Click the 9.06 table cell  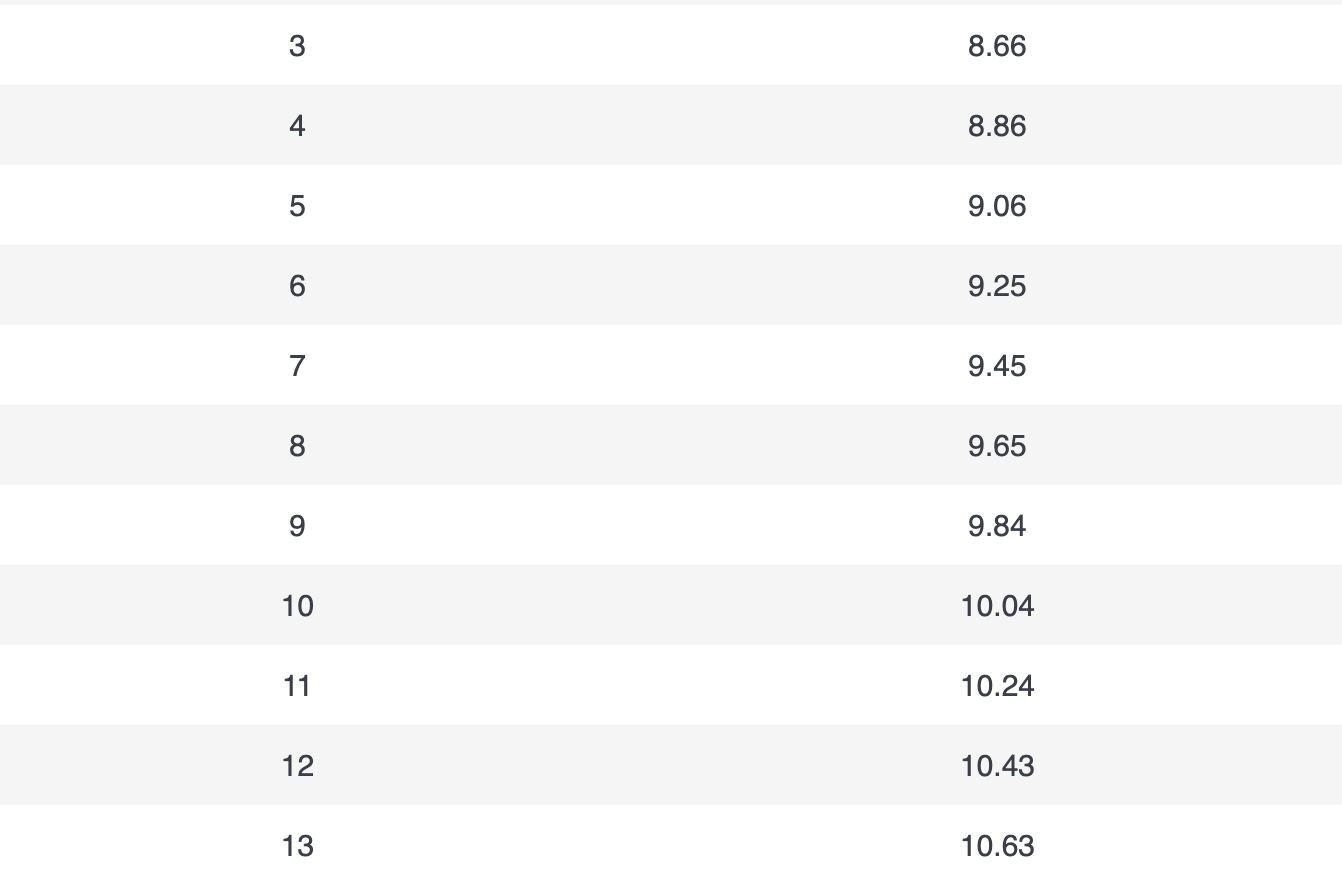click(997, 206)
